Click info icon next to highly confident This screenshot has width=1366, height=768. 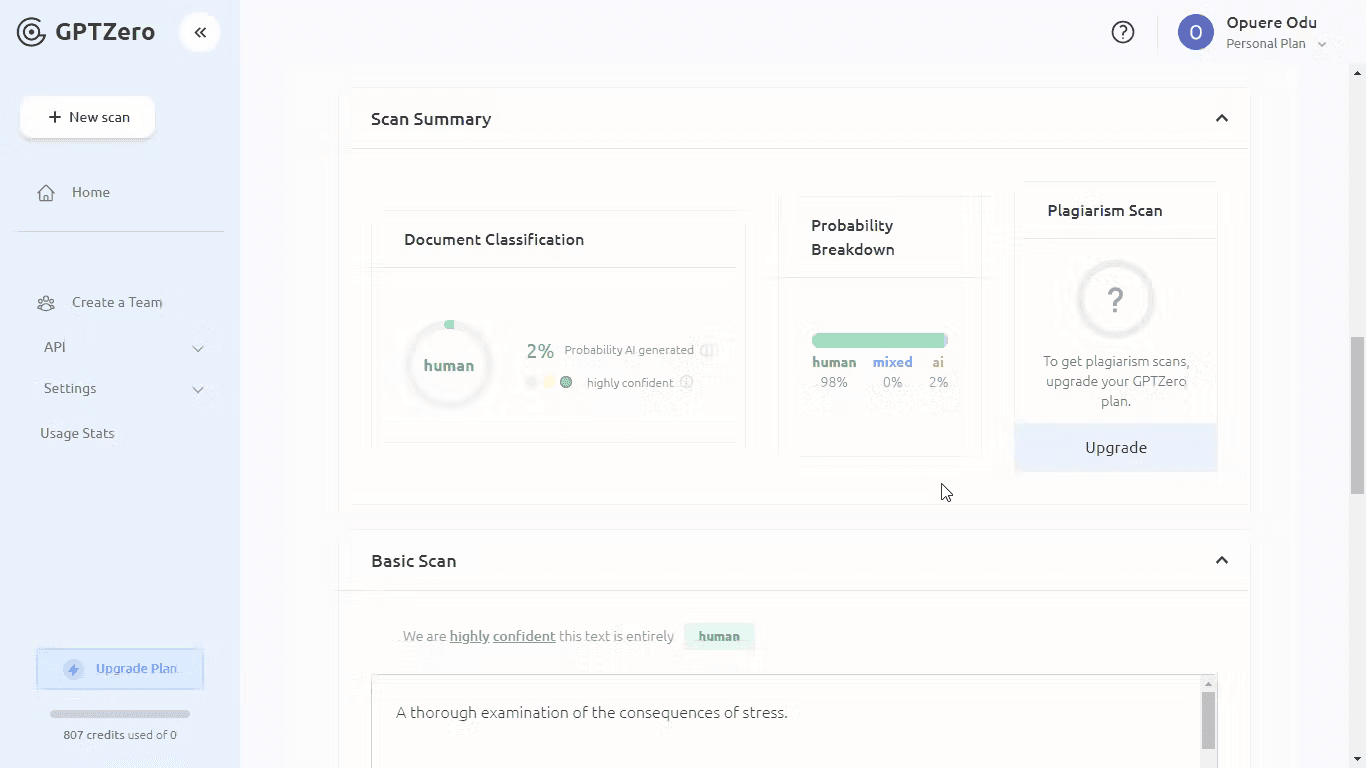point(686,382)
